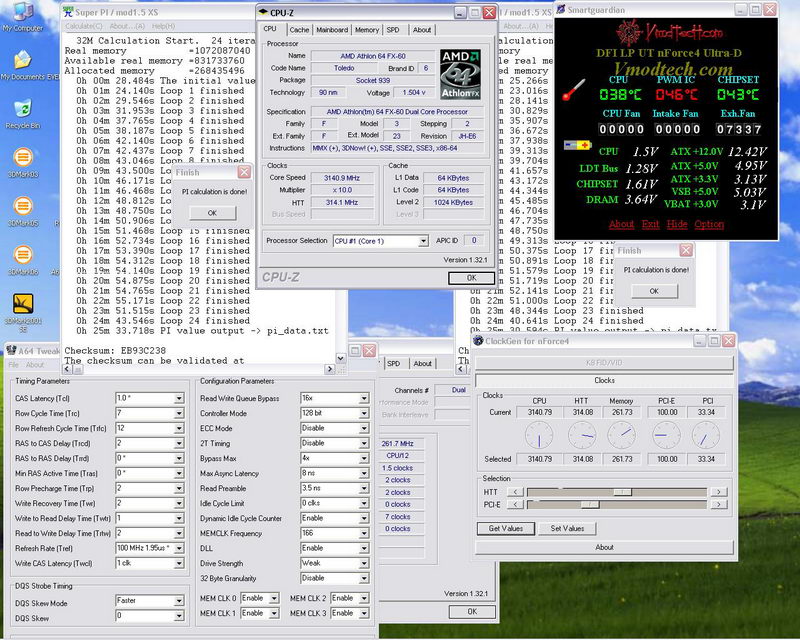Screen dimensions: 800x640
Task: Expand the CAS Latency (Tcl) dropdown
Action: (x=178, y=398)
